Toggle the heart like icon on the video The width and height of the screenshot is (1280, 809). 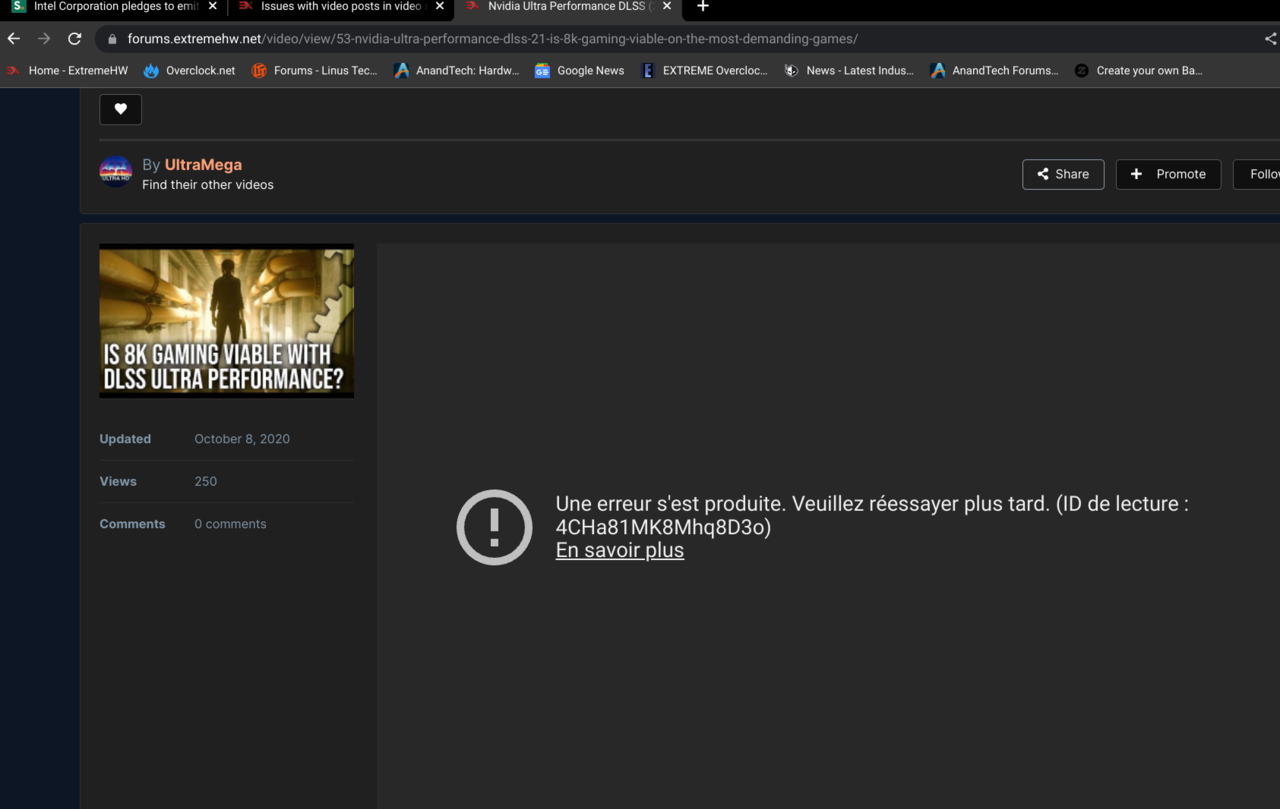(x=120, y=108)
